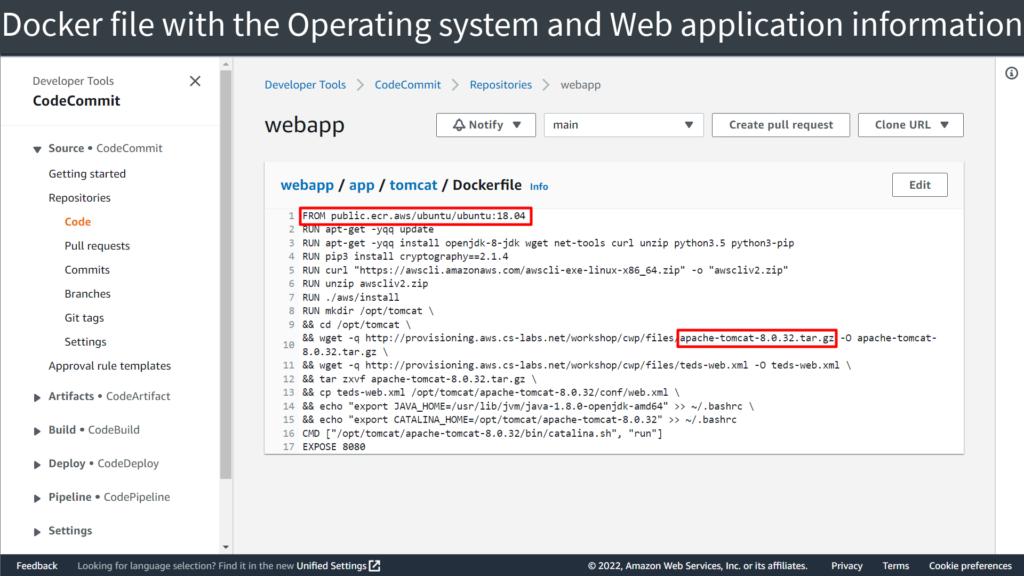
Task: Go to Pull requests
Action: point(97,246)
